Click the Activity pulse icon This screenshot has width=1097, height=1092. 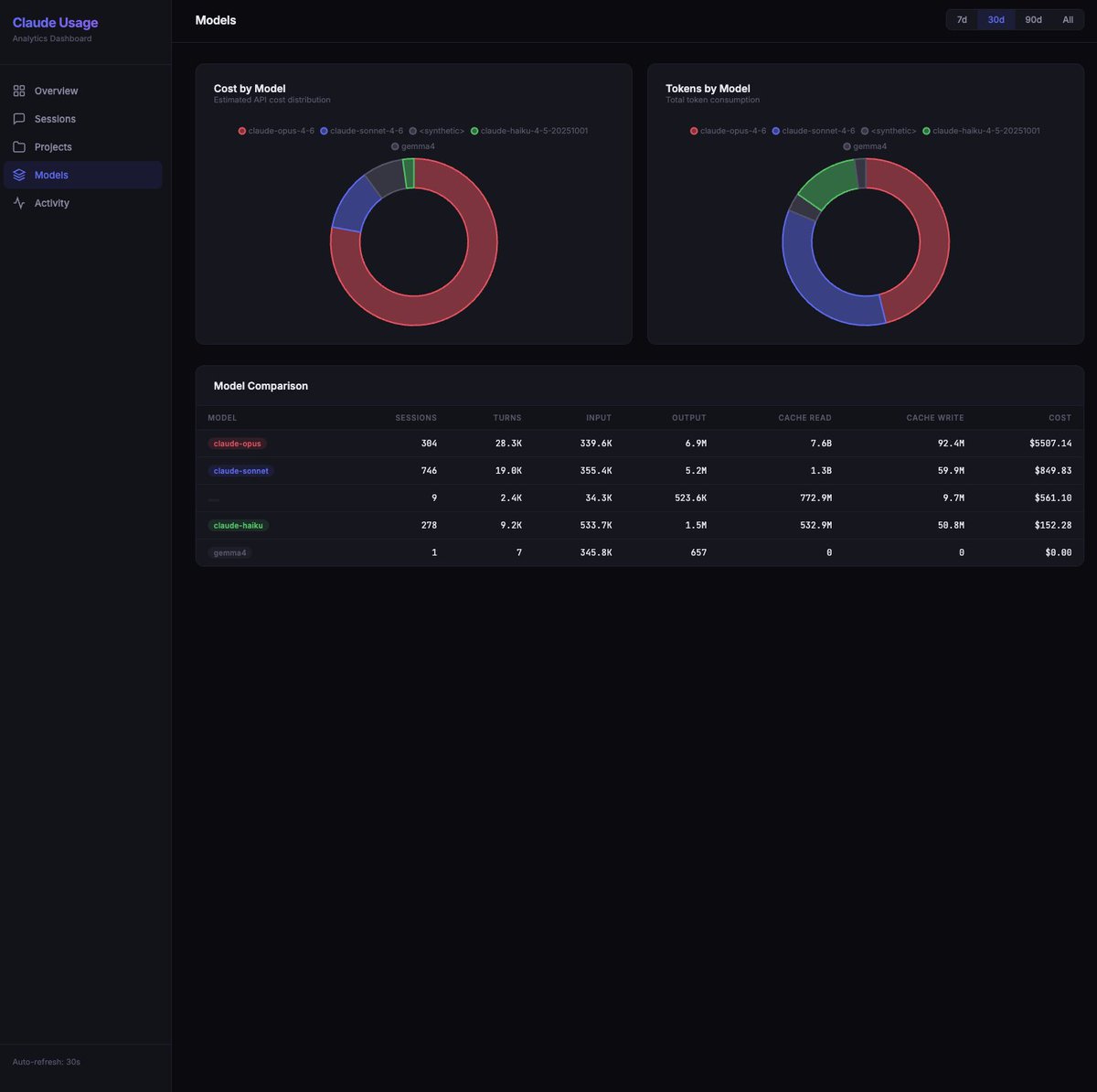point(19,203)
